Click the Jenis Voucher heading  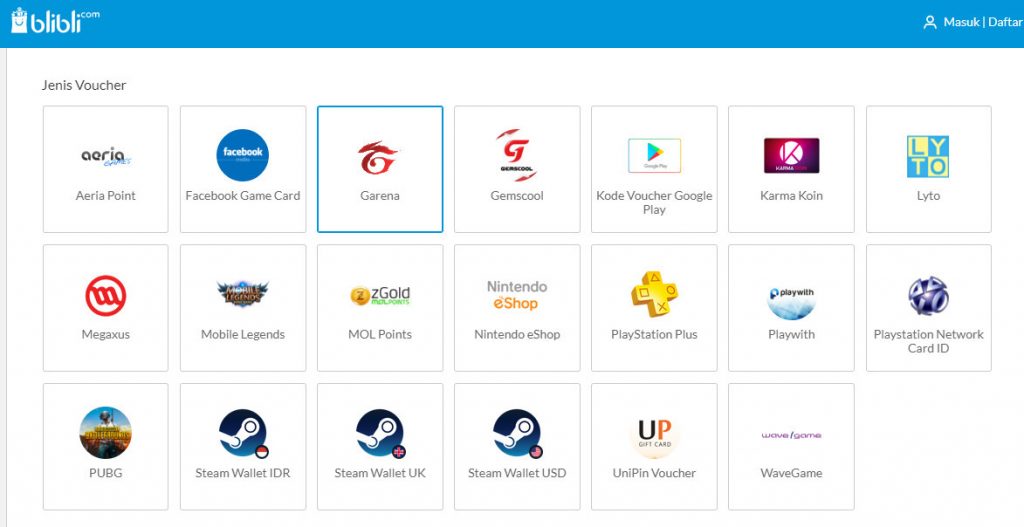[x=84, y=86]
